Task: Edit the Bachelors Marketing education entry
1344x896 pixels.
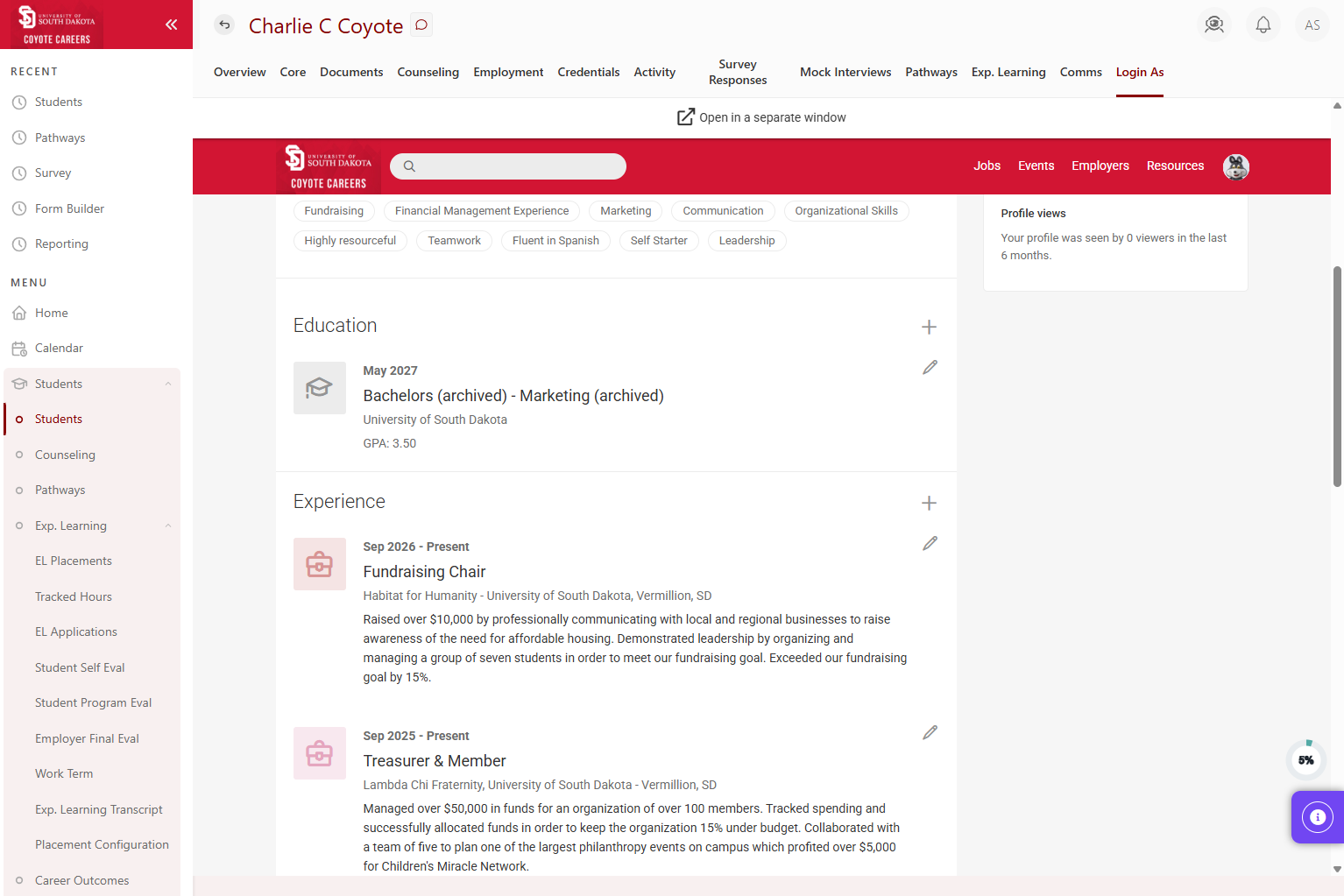Action: pos(930,368)
